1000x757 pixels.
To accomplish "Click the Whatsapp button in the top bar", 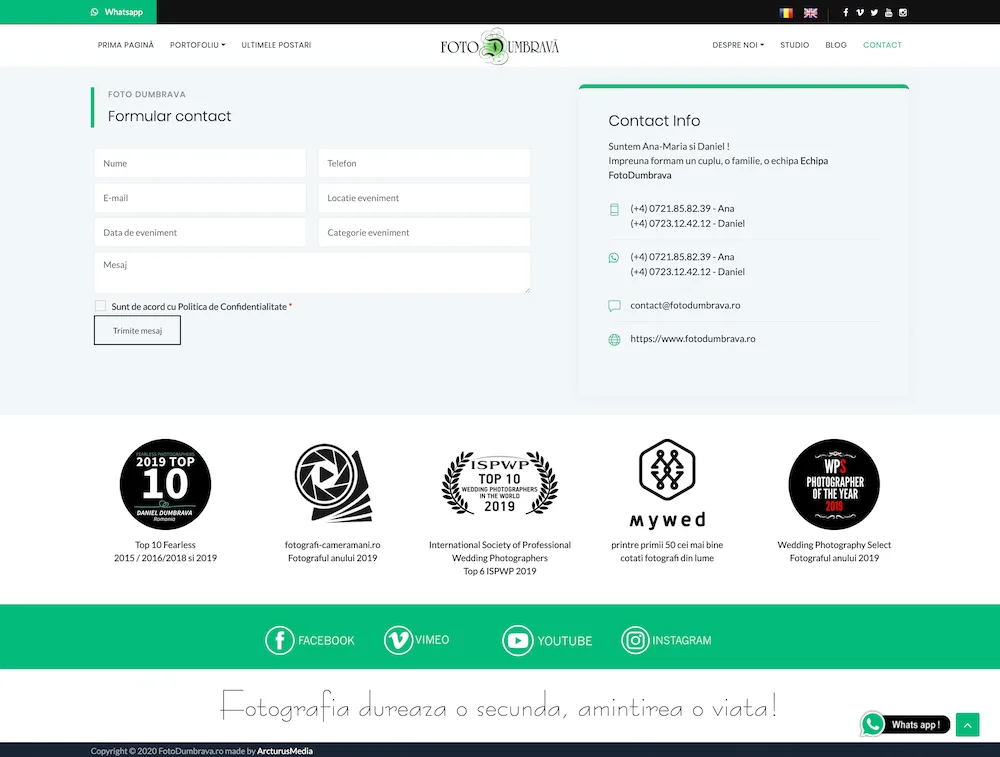I will pos(117,12).
